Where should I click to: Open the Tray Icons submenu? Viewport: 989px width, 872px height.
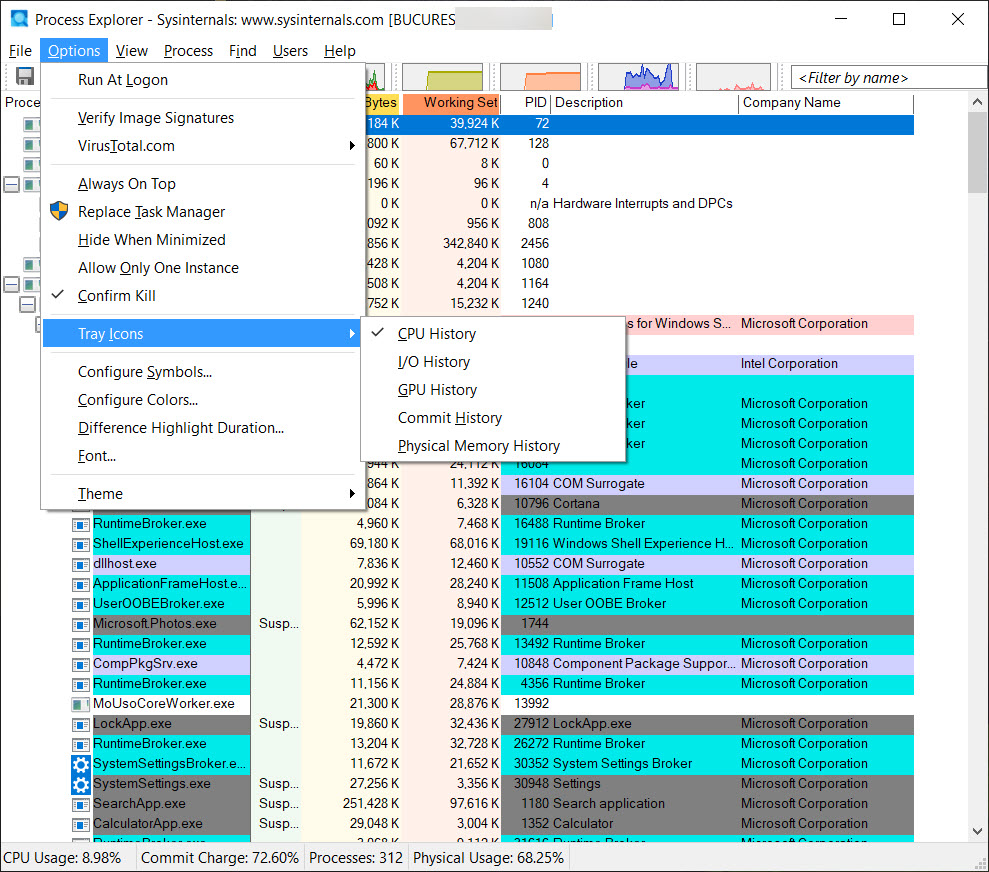[202, 334]
